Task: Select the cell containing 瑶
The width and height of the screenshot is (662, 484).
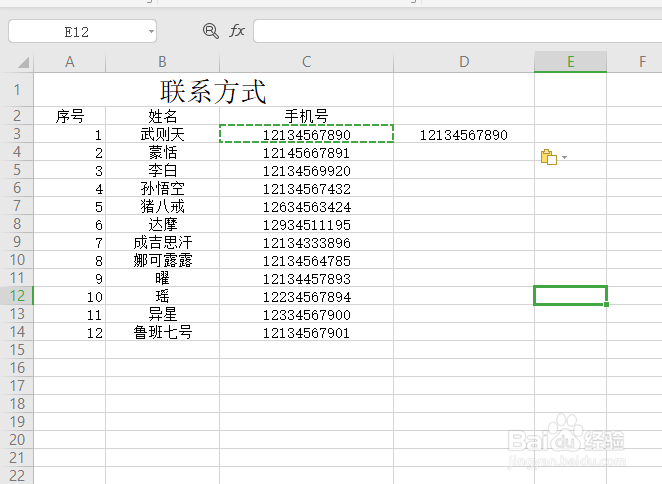Action: tap(163, 296)
